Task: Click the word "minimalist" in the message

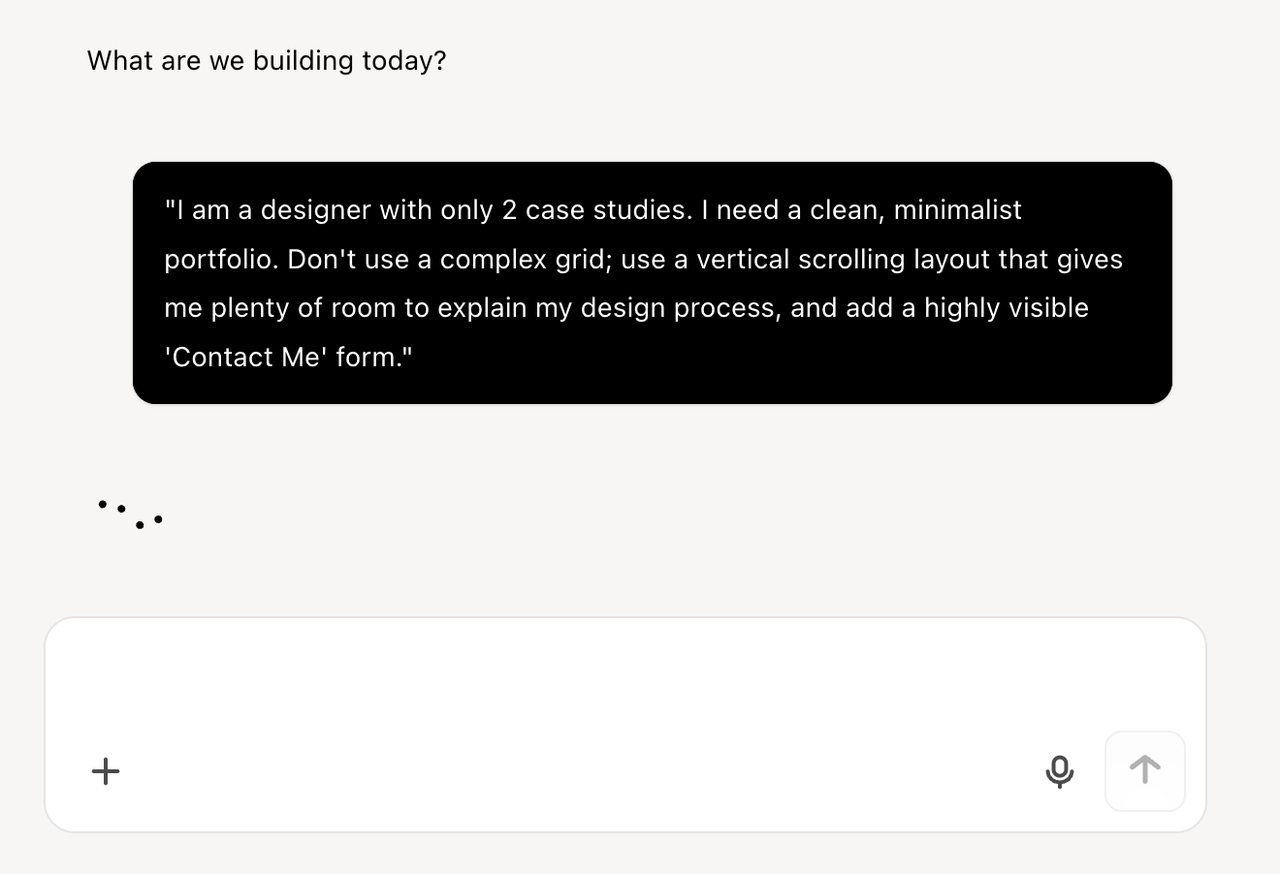Action: [957, 210]
